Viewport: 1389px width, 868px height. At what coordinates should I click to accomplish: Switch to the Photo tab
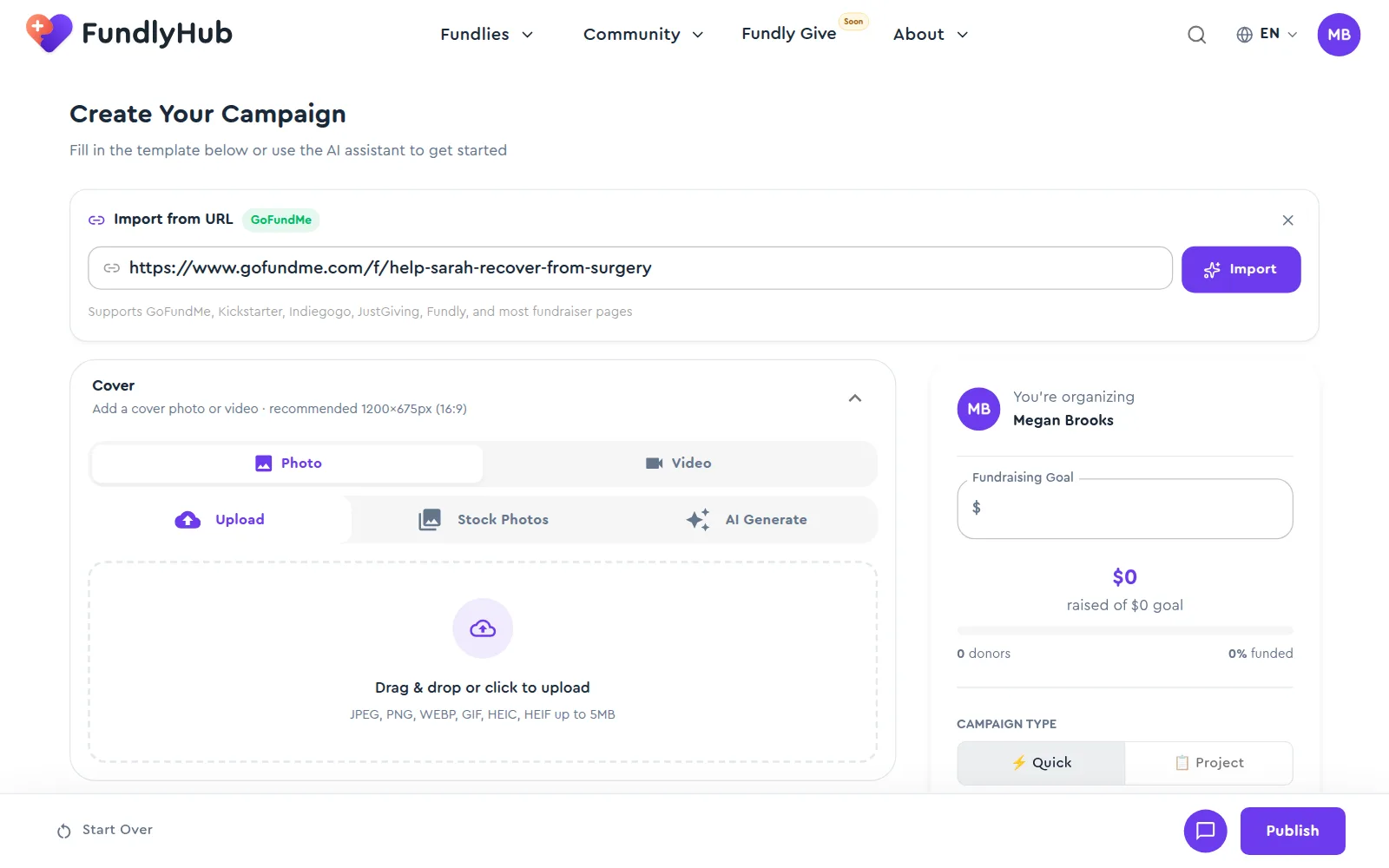tap(287, 464)
